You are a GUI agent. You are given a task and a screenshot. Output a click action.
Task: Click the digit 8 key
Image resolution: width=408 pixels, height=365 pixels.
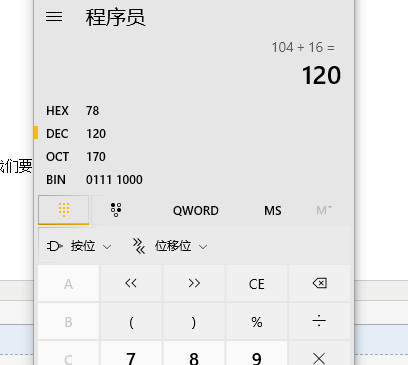pos(194,353)
